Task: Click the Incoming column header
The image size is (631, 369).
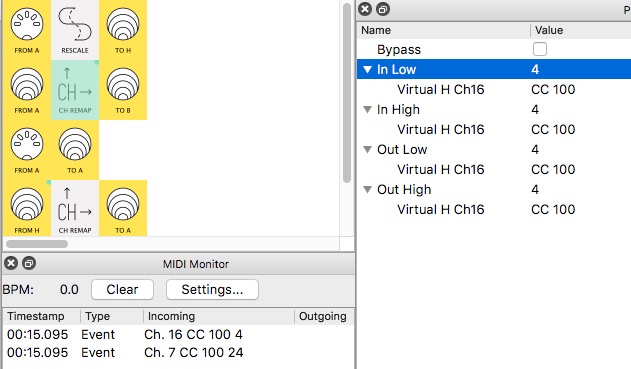Action: 219,316
